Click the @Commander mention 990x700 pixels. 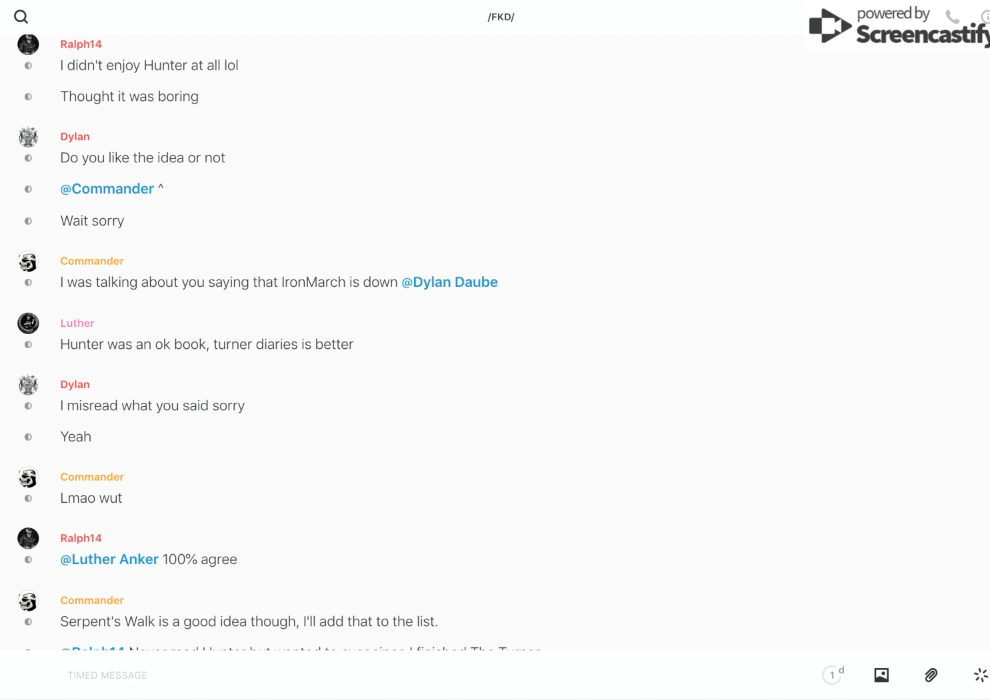pyautogui.click(x=107, y=189)
